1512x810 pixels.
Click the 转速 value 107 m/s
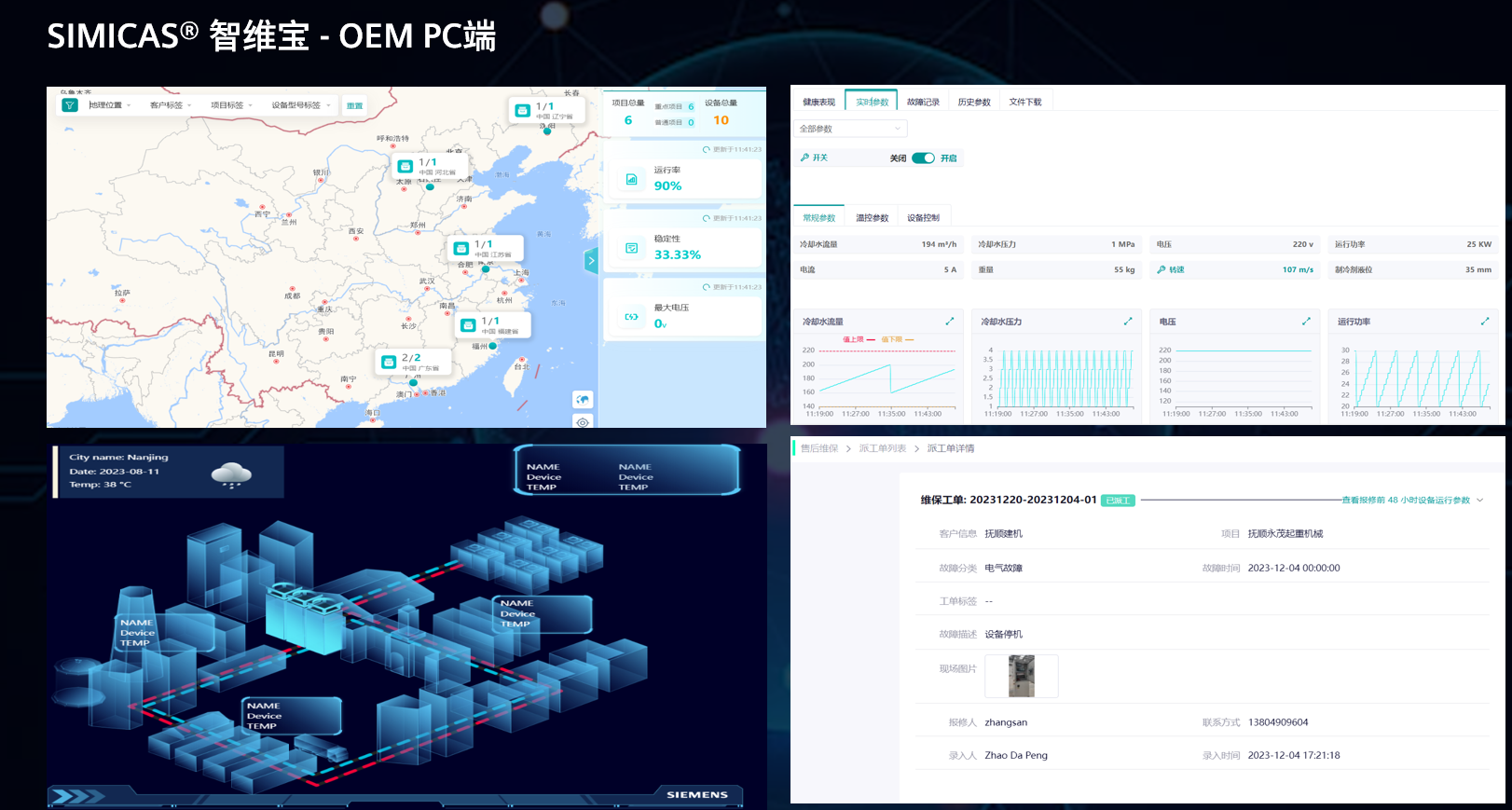1298,269
